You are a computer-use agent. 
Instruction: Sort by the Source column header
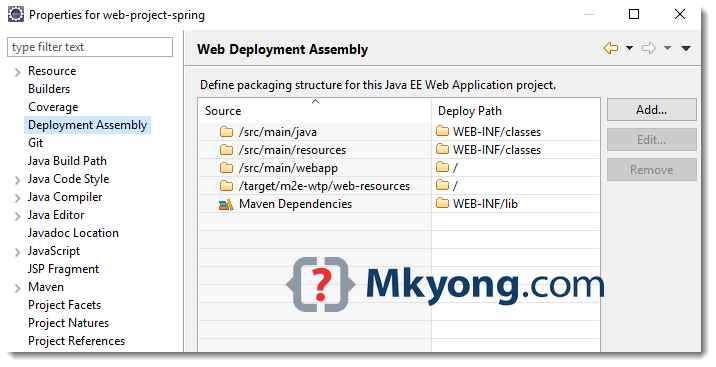click(x=315, y=110)
